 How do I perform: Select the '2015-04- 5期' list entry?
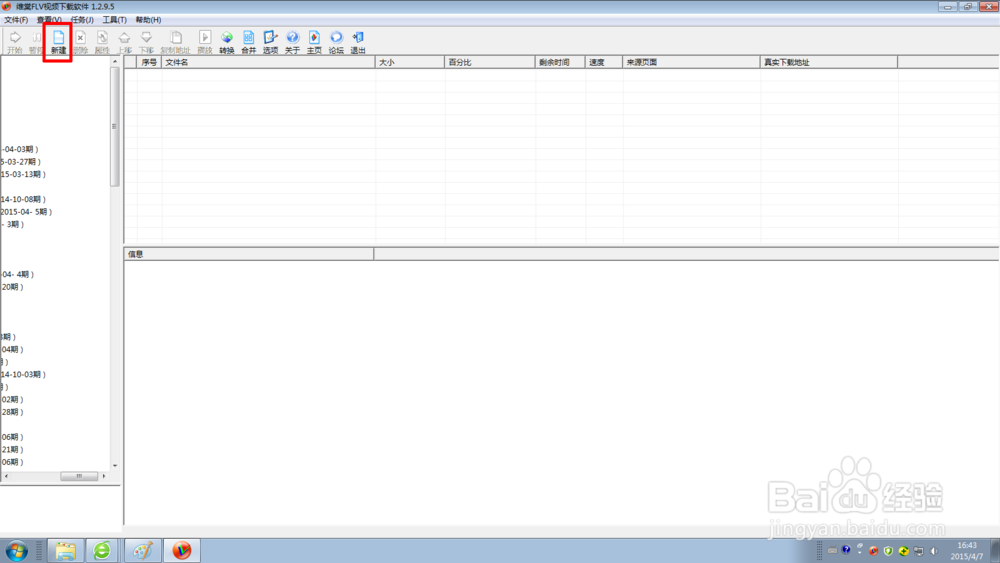click(x=26, y=212)
